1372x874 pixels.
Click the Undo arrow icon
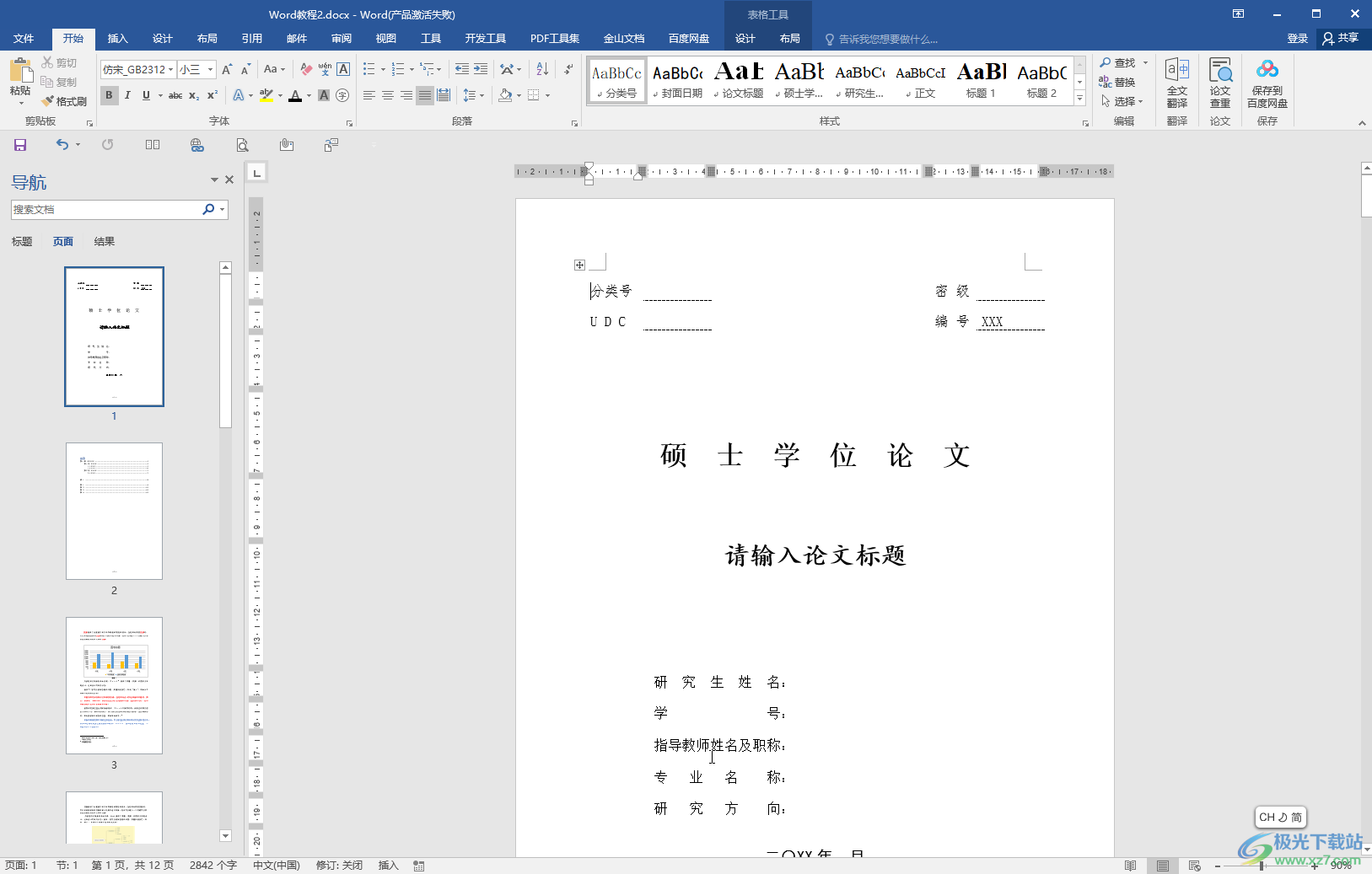tap(62, 145)
